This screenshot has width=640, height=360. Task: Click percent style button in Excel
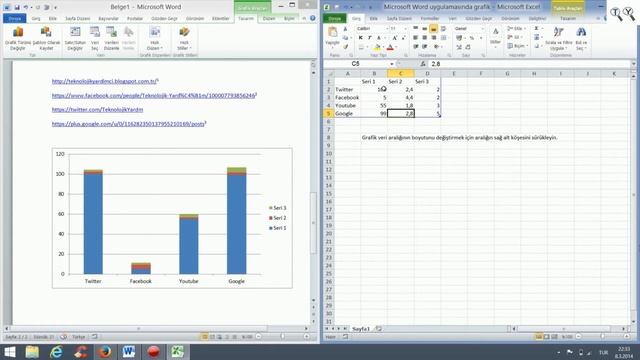(471, 38)
